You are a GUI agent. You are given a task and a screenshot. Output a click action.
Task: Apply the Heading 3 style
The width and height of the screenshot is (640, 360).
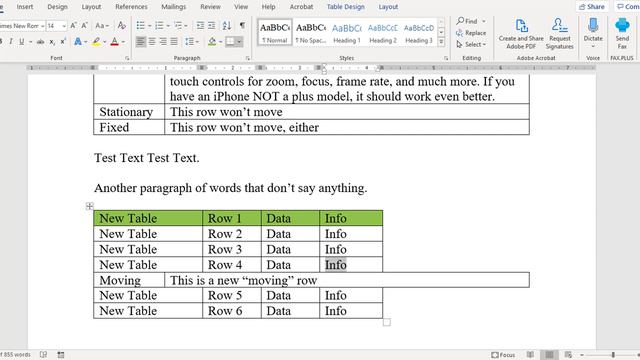(x=419, y=32)
